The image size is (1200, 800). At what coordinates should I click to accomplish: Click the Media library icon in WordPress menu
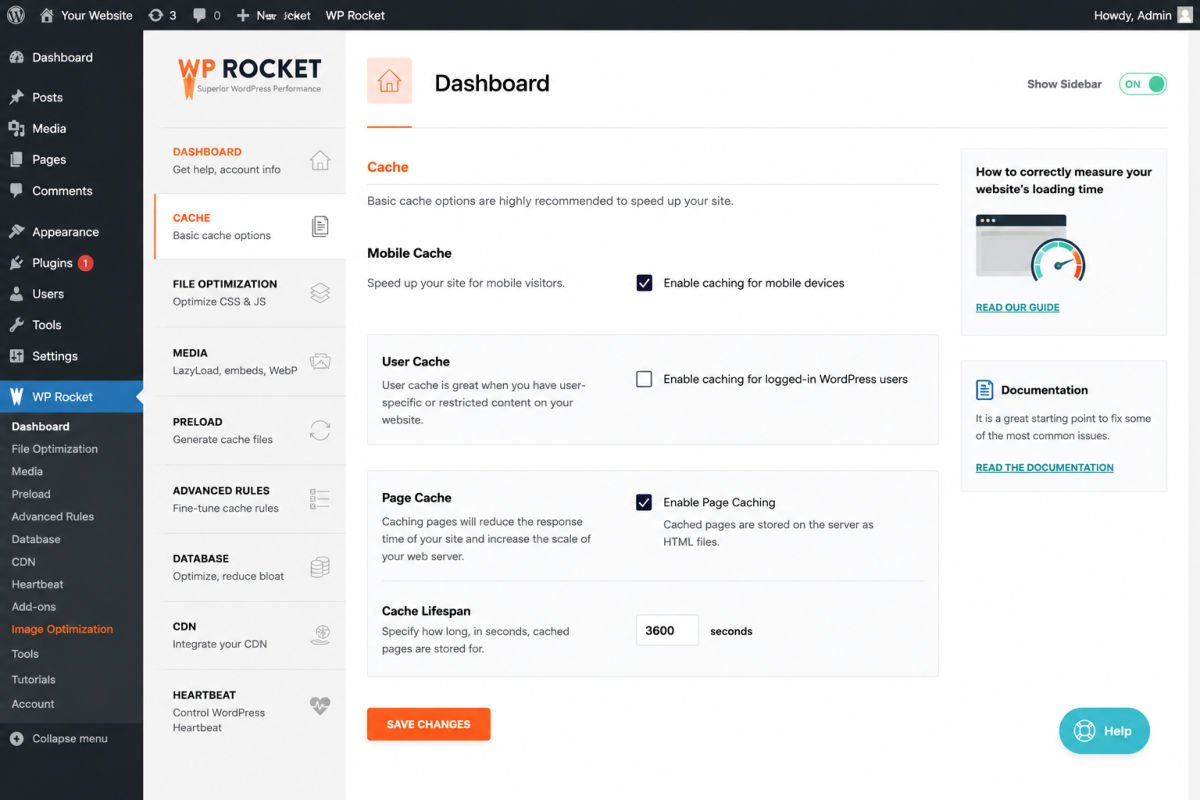(16, 128)
